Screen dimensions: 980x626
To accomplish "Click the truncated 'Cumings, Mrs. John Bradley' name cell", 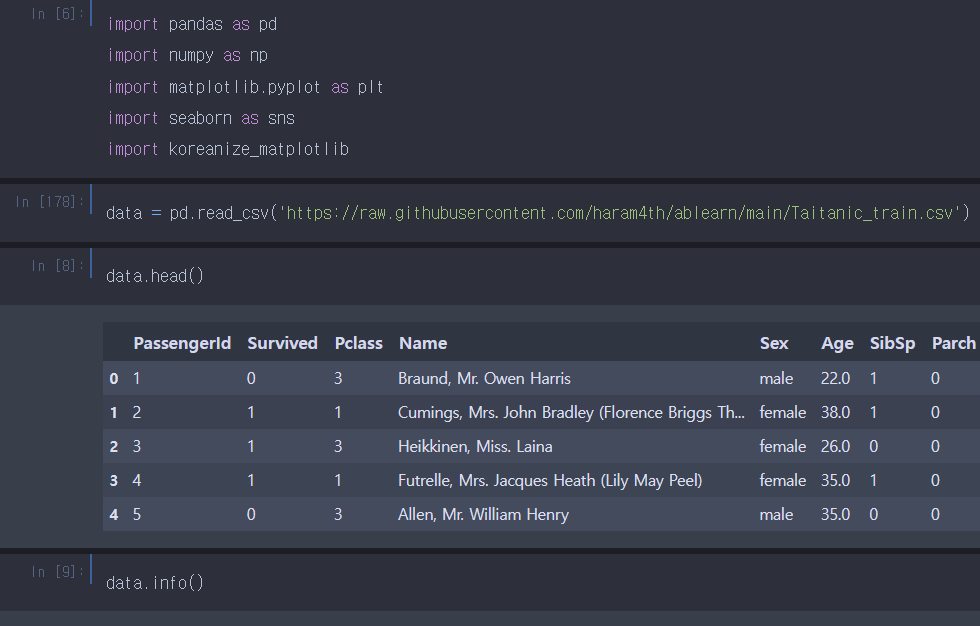I will pyautogui.click(x=571, y=412).
